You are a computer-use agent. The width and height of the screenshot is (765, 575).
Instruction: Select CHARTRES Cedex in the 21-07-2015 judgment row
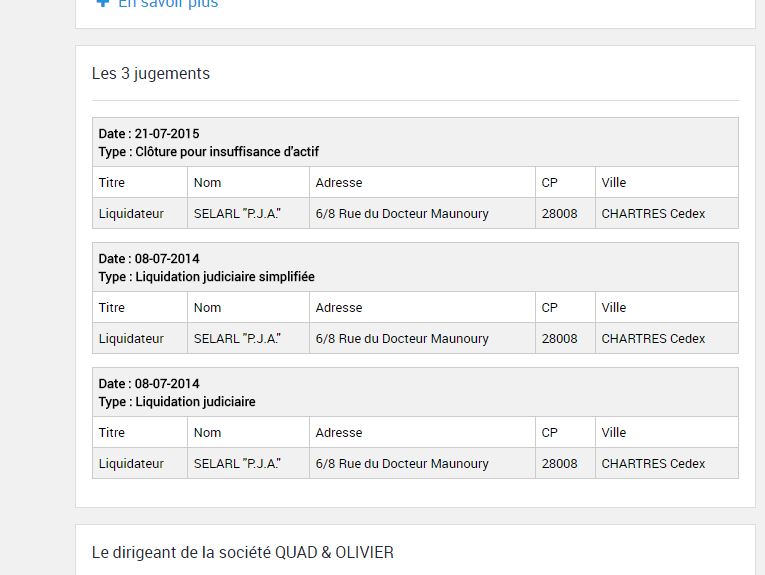click(x=653, y=214)
